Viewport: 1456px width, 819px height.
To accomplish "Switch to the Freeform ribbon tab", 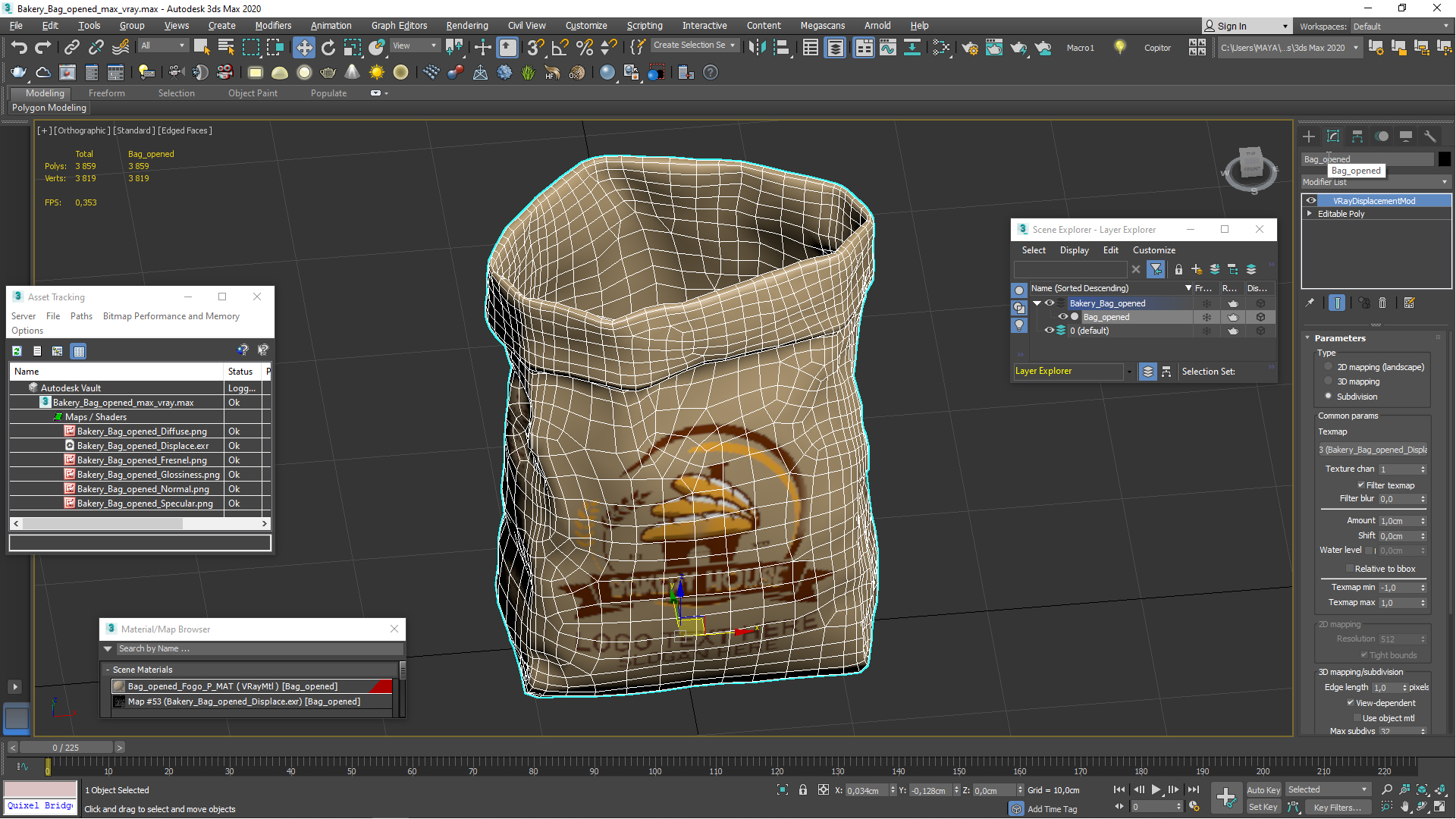I will (x=106, y=93).
